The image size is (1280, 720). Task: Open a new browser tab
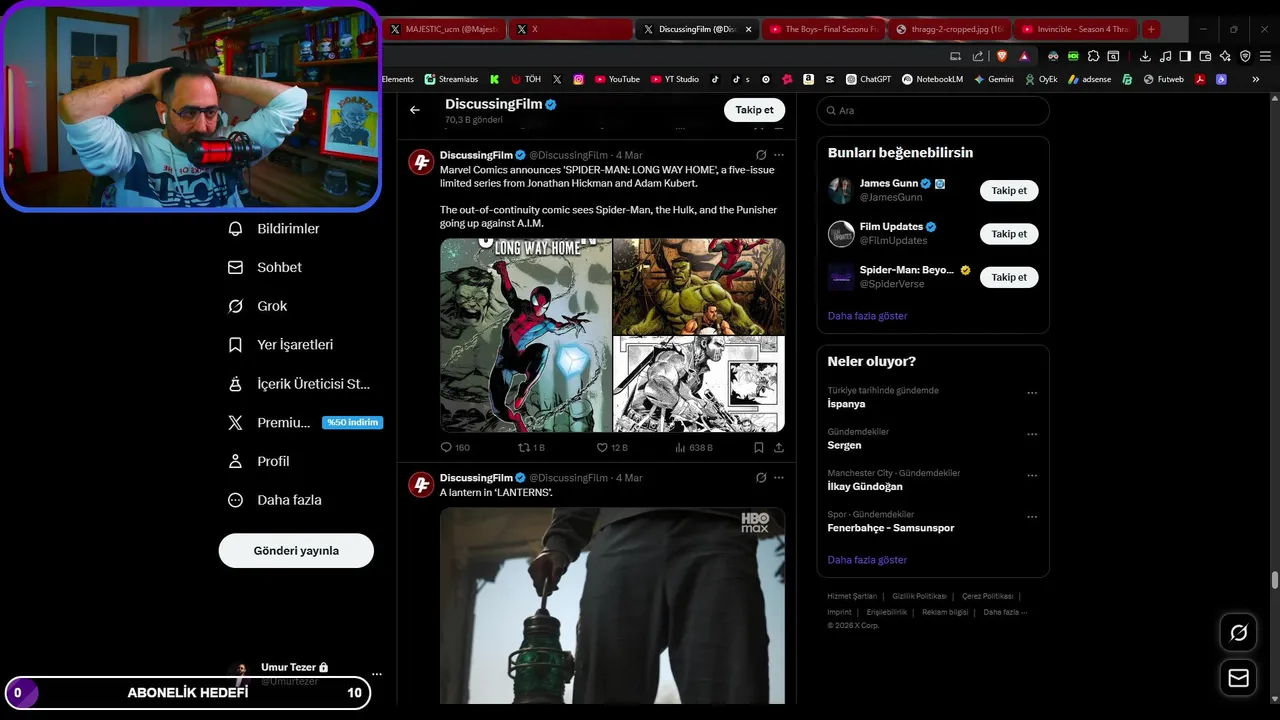point(1151,29)
